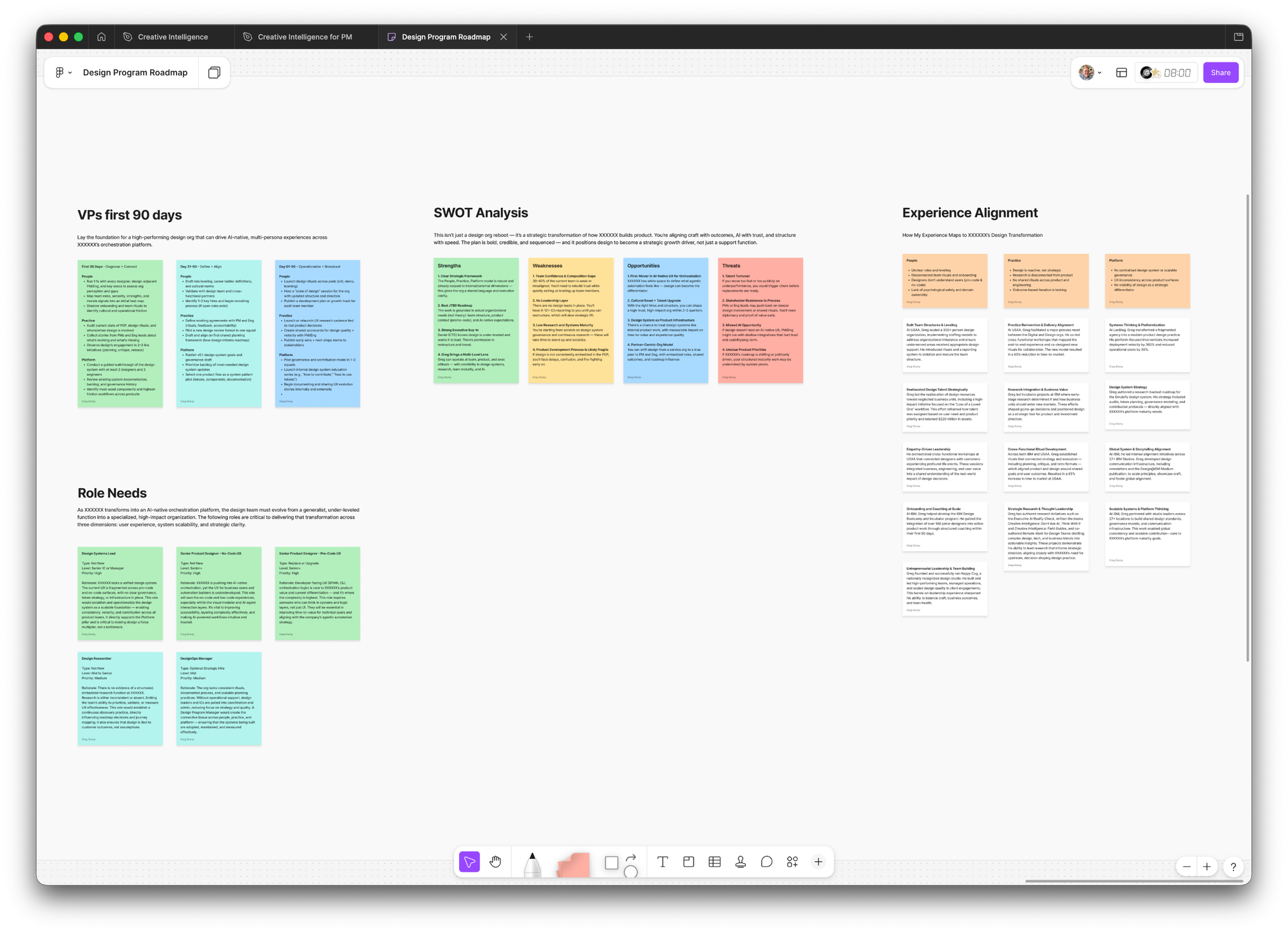The height and width of the screenshot is (933, 1288).
Task: Insert a table from toolbar
Action: point(714,862)
